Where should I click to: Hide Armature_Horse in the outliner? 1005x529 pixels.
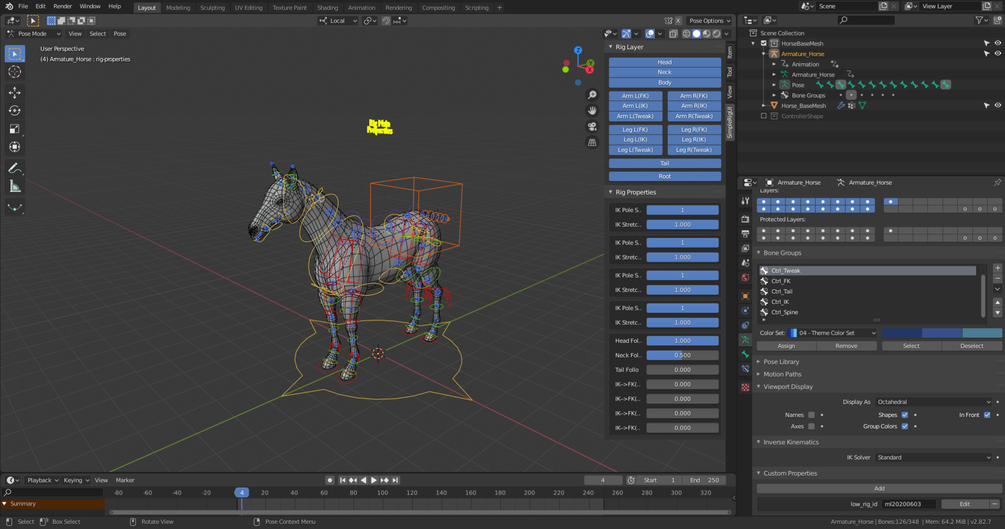pyautogui.click(x=997, y=54)
